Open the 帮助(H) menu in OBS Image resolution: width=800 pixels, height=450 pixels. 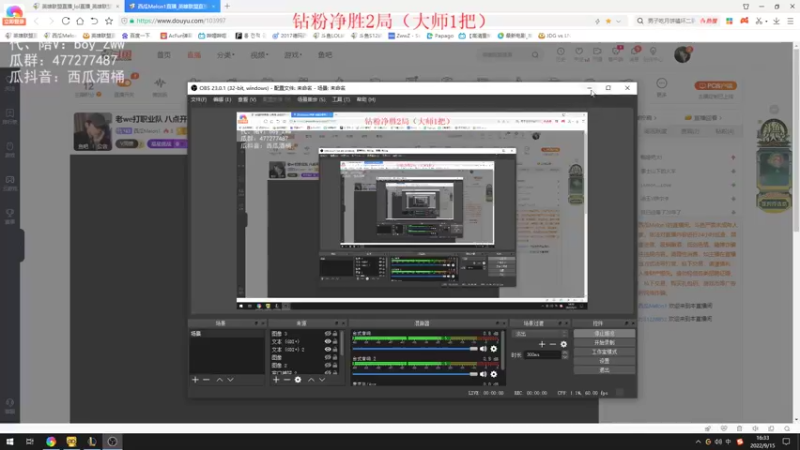click(366, 99)
